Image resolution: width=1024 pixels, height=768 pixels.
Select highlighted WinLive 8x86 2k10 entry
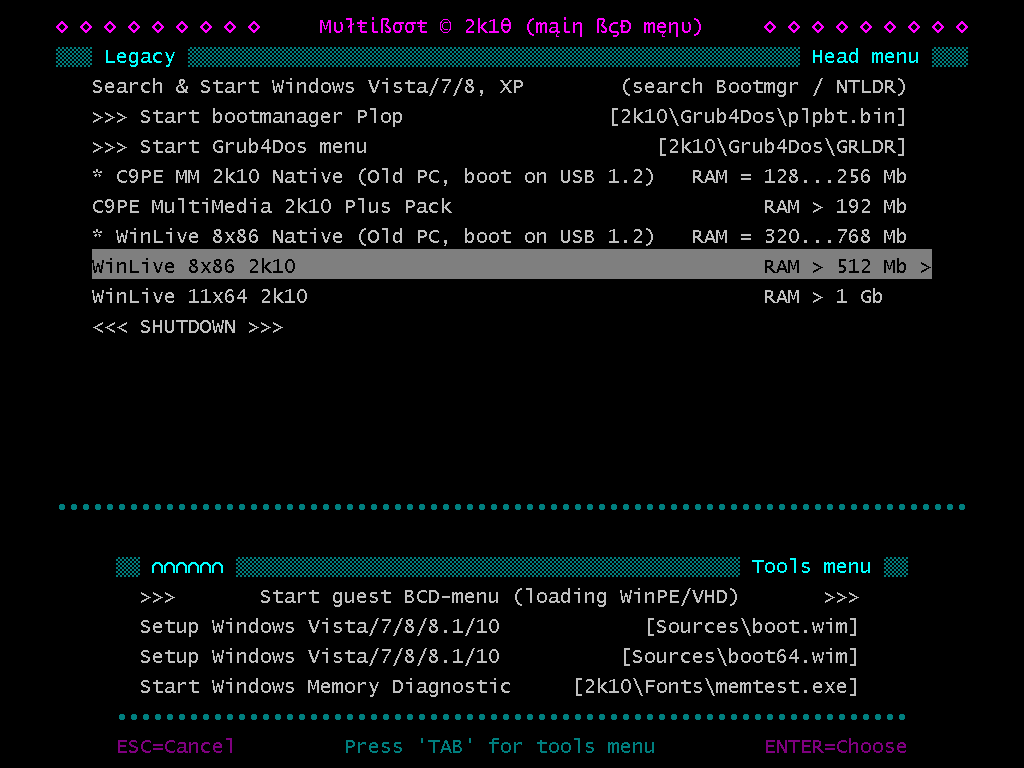[x=511, y=264]
